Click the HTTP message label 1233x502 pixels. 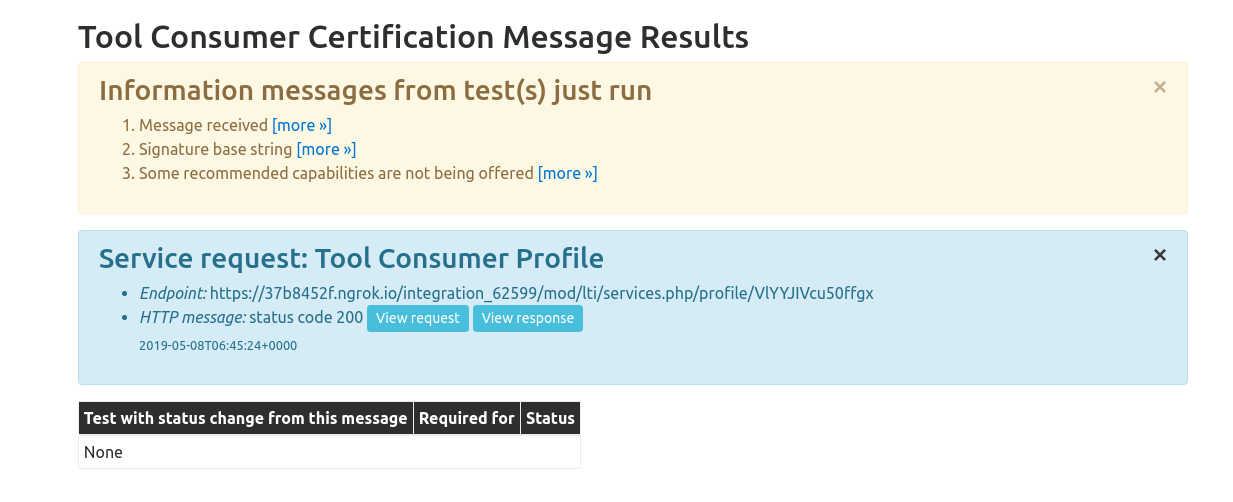click(192, 317)
